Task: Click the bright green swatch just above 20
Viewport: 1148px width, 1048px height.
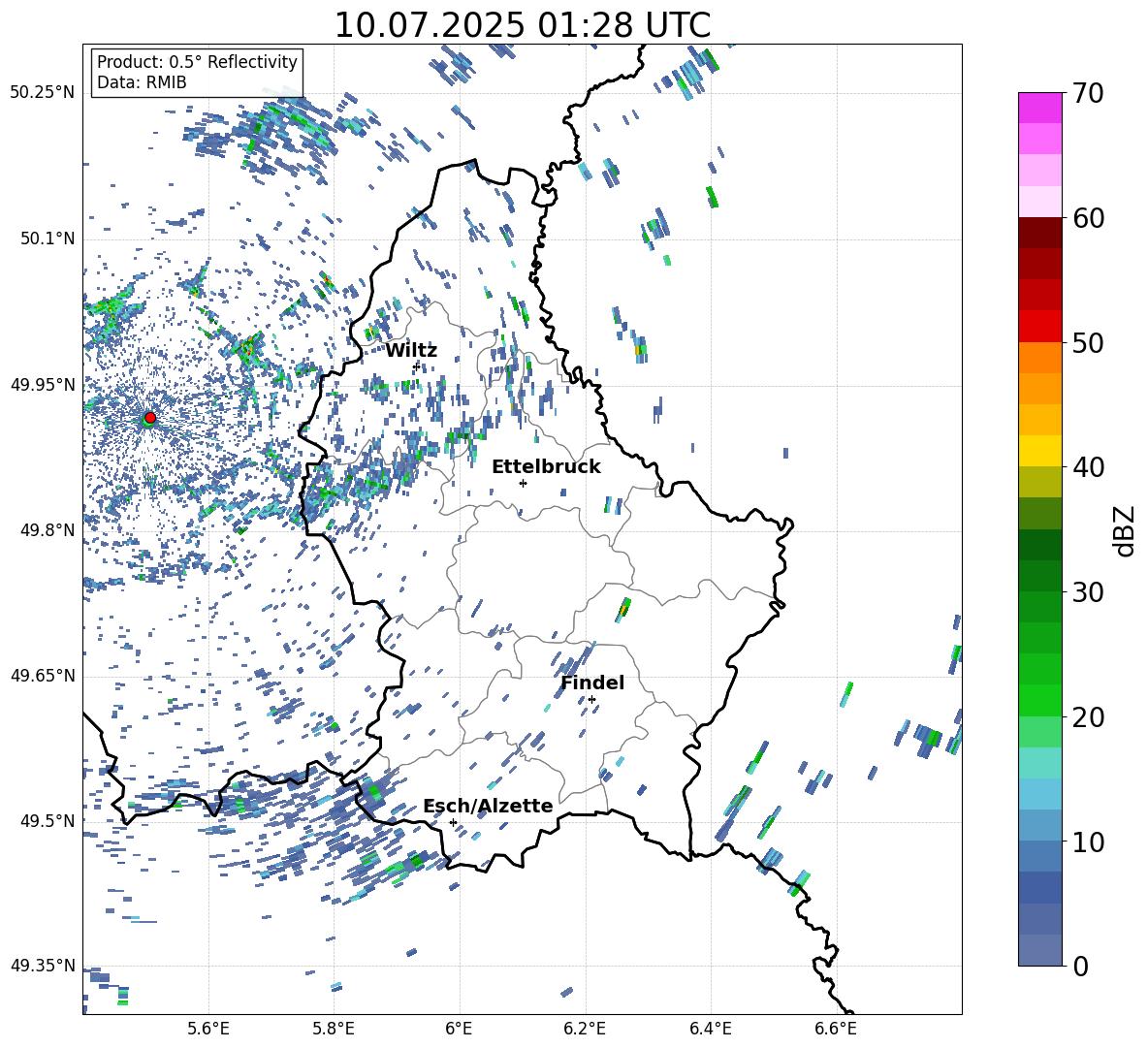Action: pyautogui.click(x=1040, y=700)
